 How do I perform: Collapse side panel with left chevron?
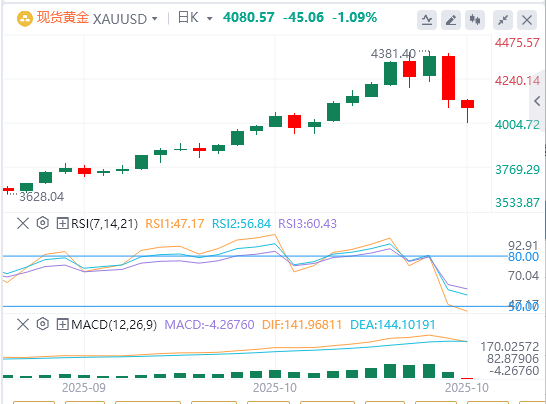pyautogui.click(x=537, y=101)
